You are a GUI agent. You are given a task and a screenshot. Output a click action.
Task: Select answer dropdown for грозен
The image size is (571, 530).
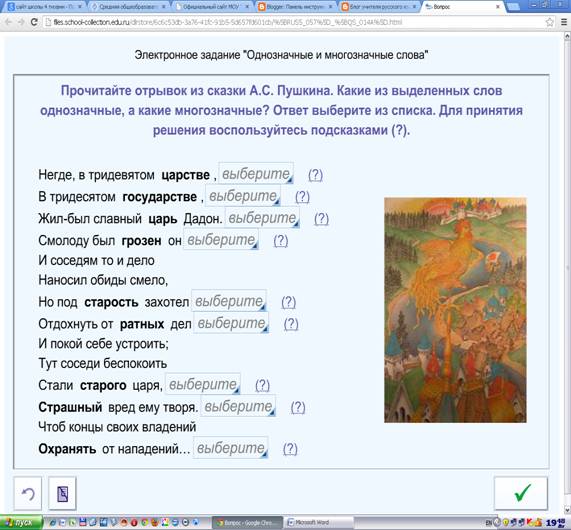pyautogui.click(x=221, y=240)
